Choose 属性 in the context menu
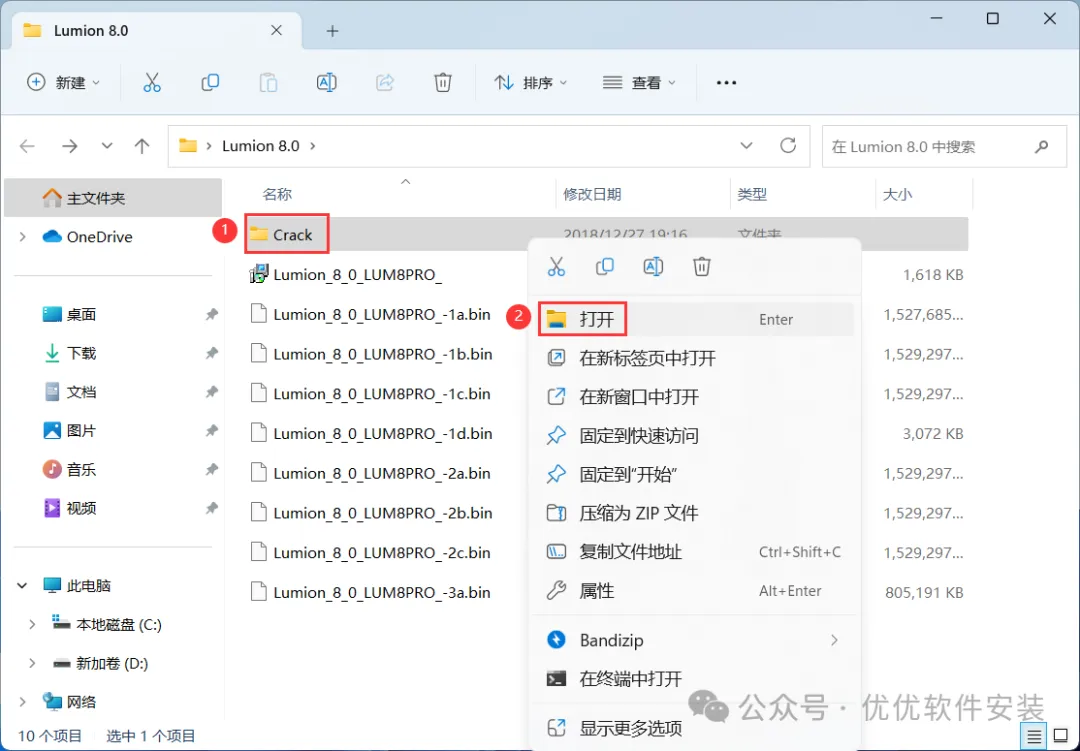 694,590
